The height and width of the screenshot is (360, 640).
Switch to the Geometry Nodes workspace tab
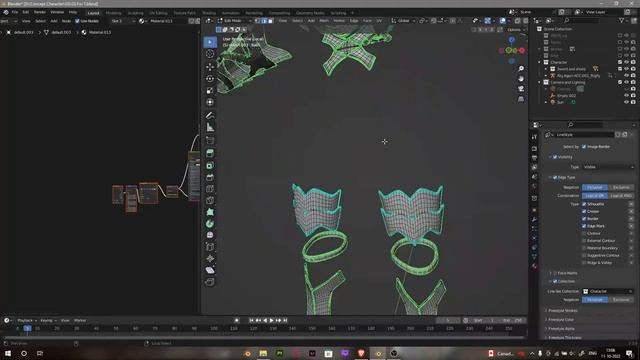(310, 13)
